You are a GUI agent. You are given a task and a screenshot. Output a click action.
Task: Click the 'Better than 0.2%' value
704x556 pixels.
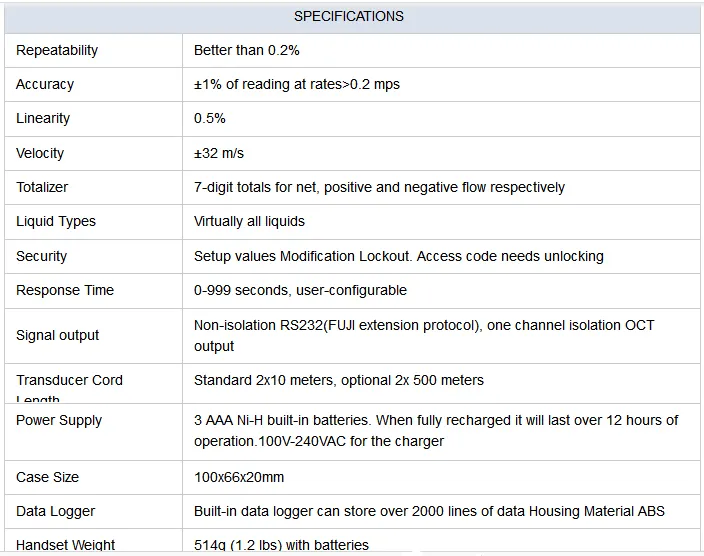(247, 50)
